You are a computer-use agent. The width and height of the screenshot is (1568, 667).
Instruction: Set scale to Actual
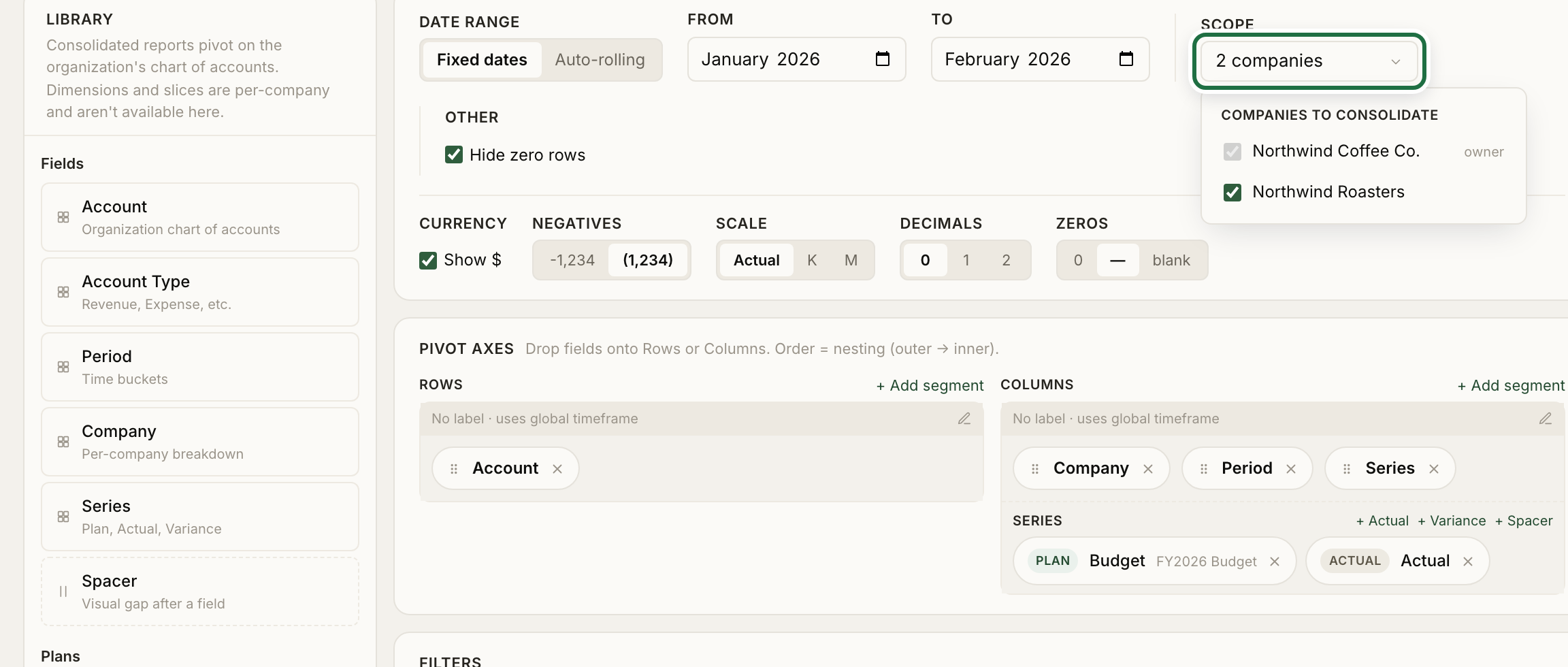(x=757, y=260)
